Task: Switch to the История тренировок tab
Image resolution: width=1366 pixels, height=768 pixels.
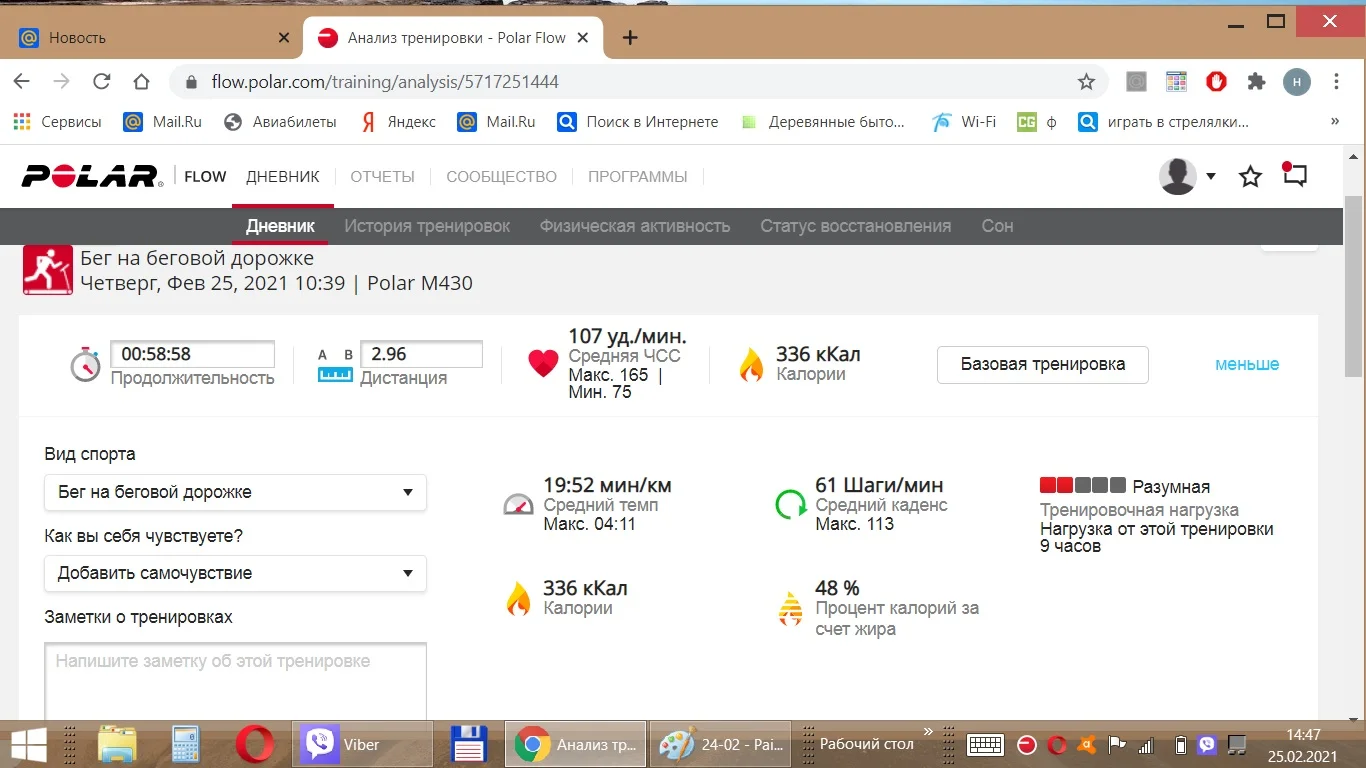Action: click(427, 226)
